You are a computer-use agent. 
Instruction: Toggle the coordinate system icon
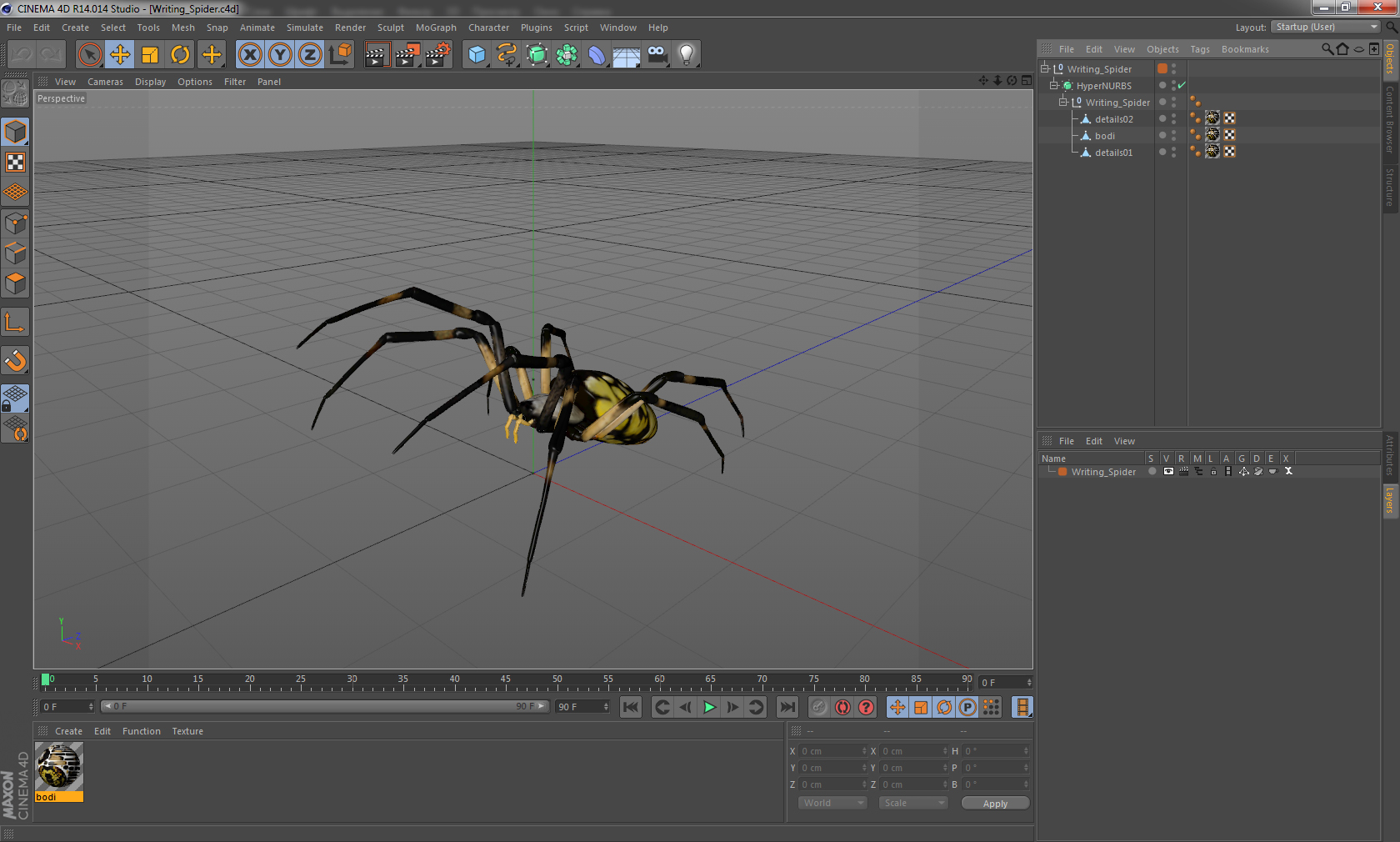point(340,55)
